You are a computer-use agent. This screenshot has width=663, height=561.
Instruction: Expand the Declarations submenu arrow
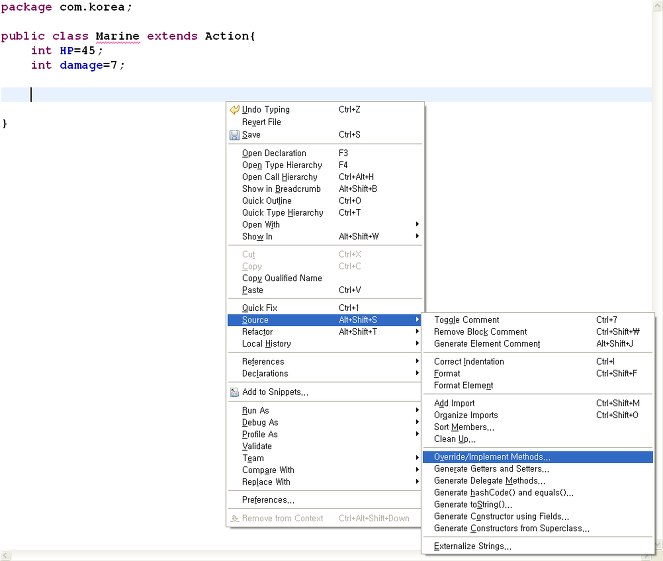point(417,373)
